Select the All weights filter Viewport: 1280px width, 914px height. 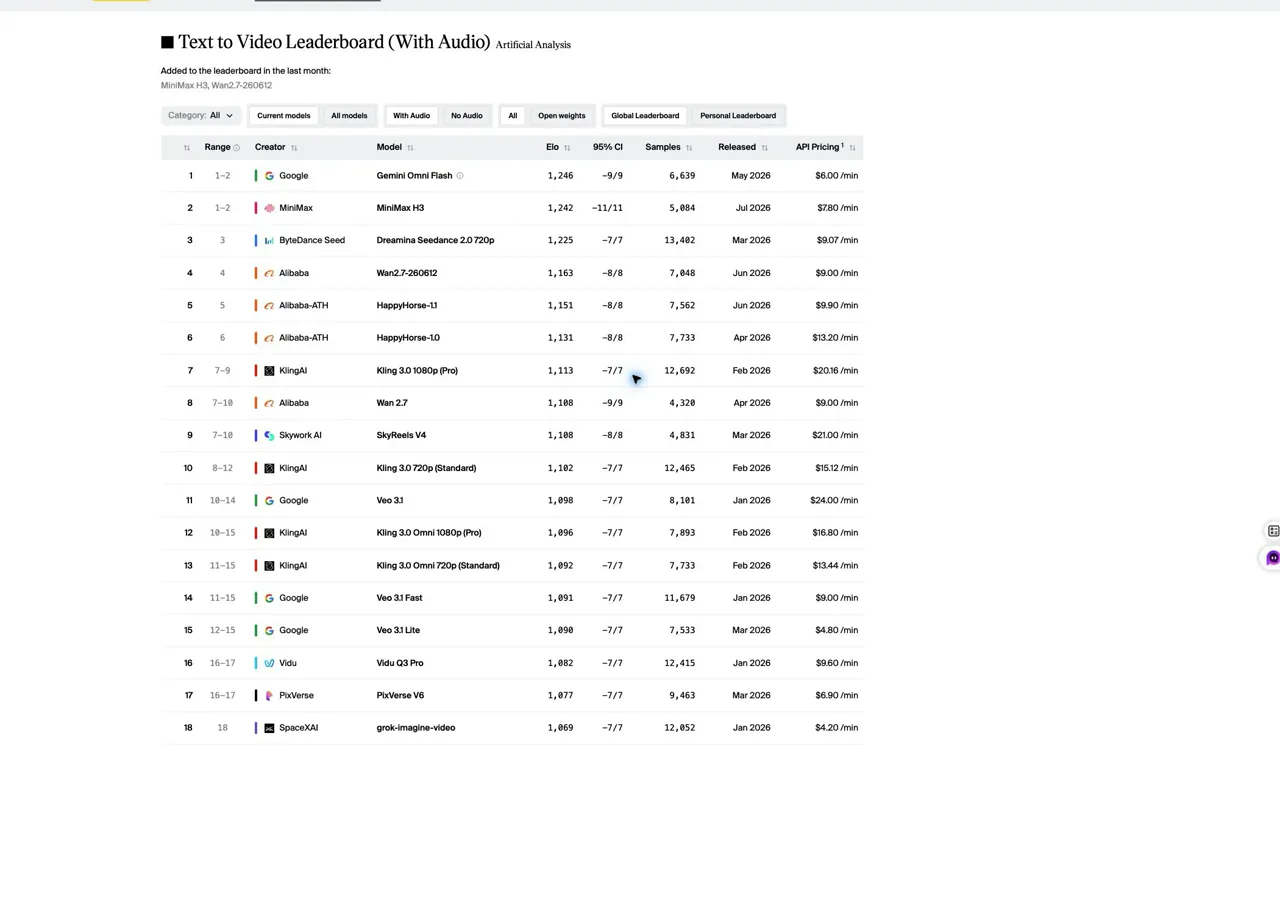click(513, 116)
